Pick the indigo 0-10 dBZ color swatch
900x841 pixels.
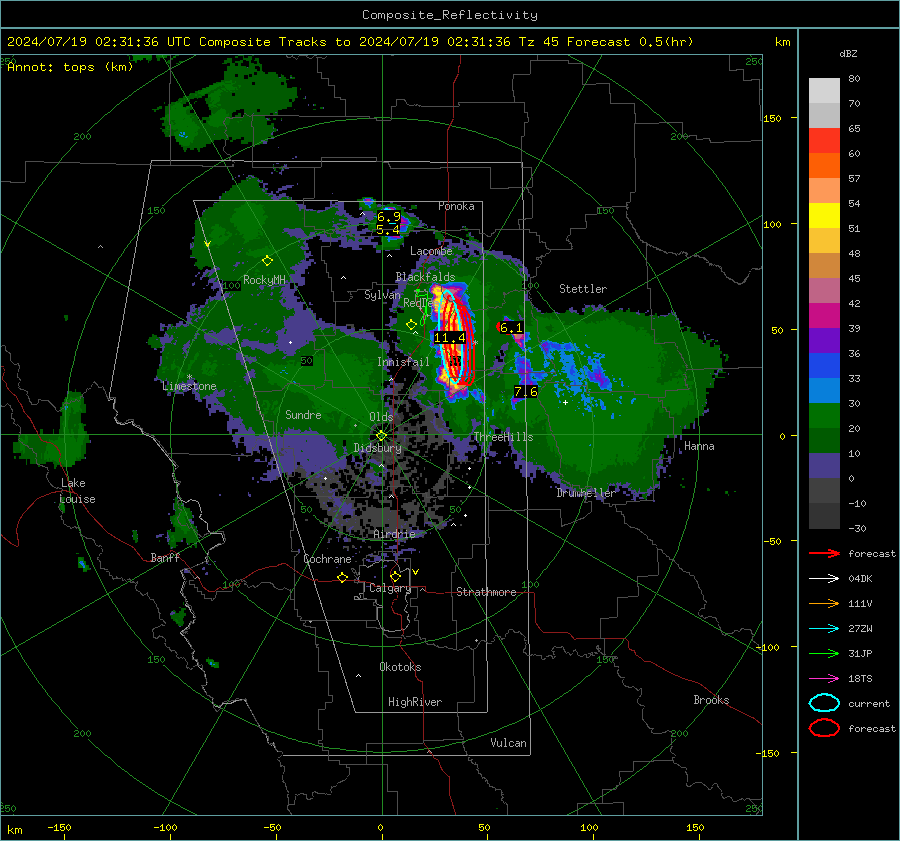[x=824, y=466]
